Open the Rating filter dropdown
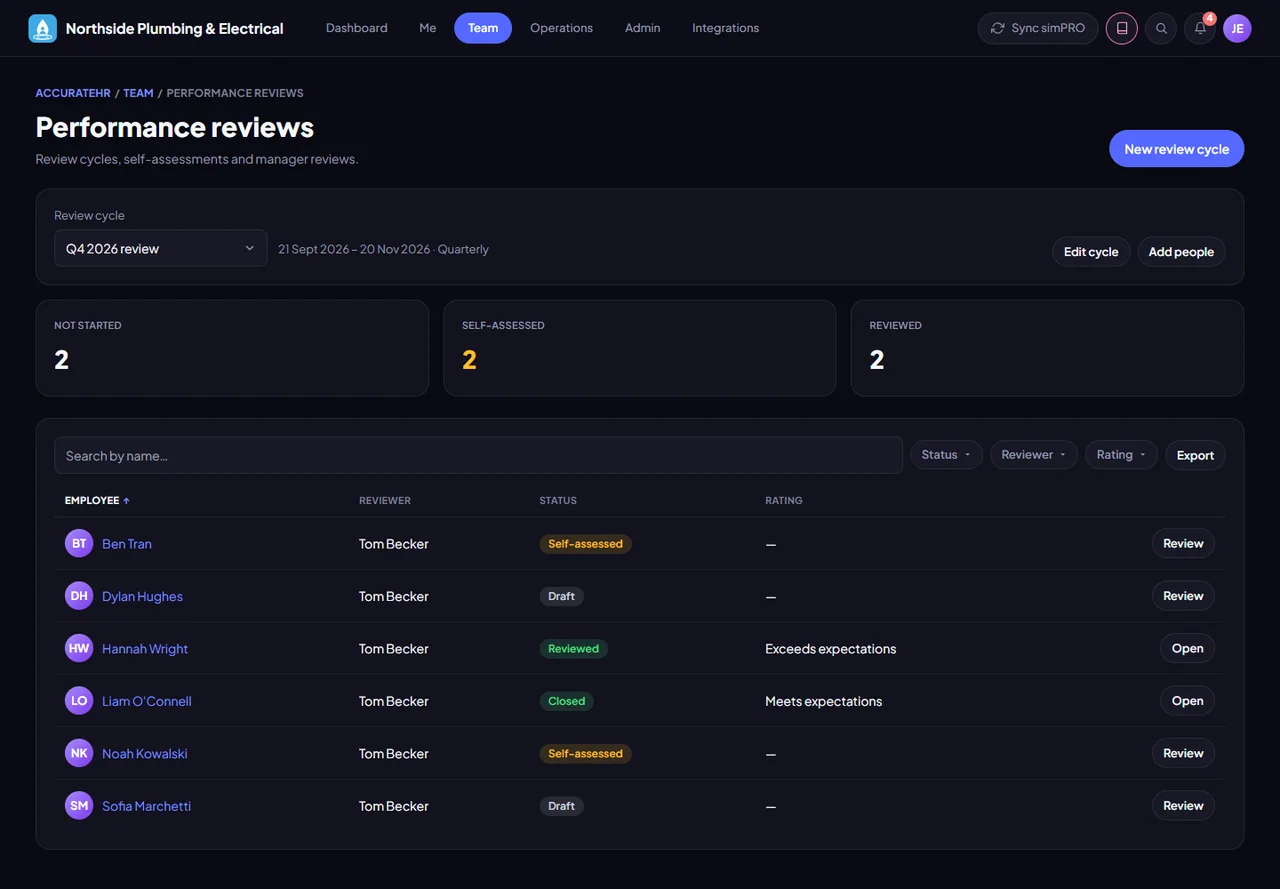This screenshot has width=1280, height=889. [1121, 455]
